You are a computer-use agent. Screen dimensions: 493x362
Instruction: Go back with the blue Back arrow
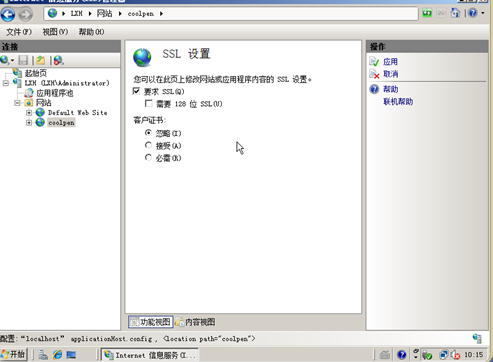click(8, 14)
